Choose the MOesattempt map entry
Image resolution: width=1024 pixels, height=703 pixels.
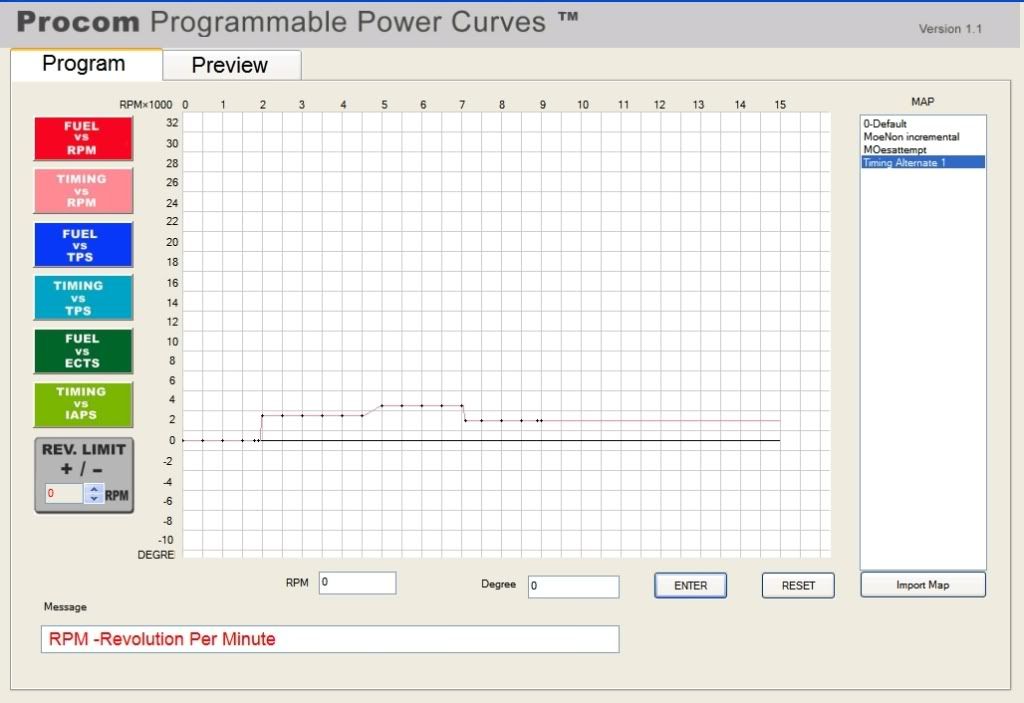[895, 150]
